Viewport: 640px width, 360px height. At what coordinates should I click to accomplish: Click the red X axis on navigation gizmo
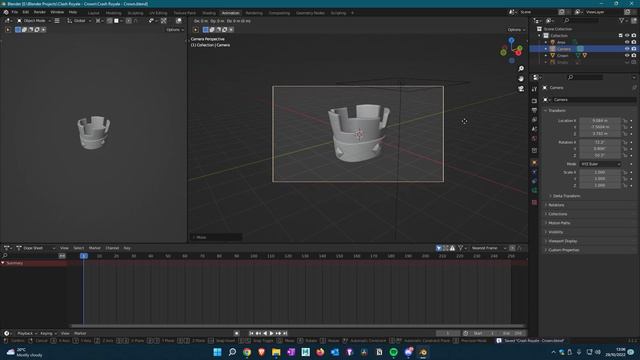point(519,53)
